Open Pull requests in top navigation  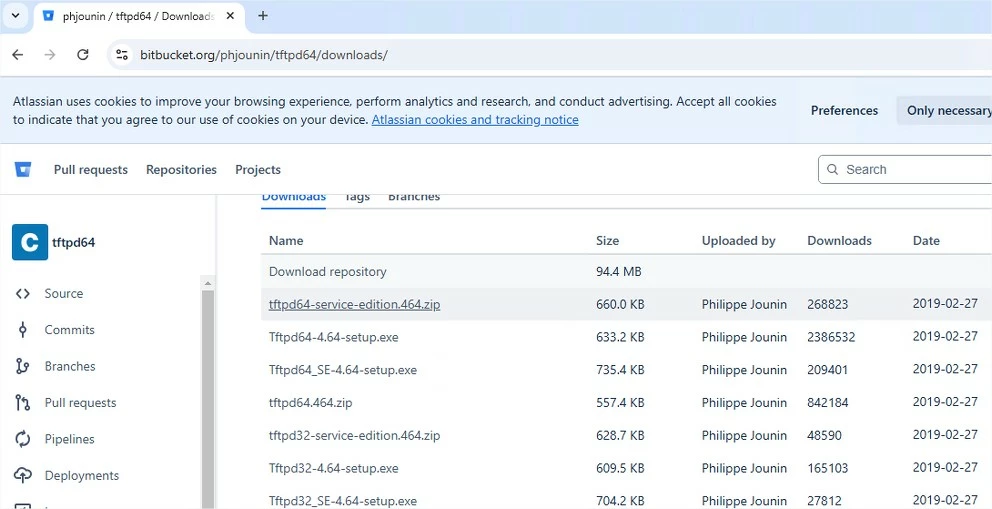coord(90,169)
